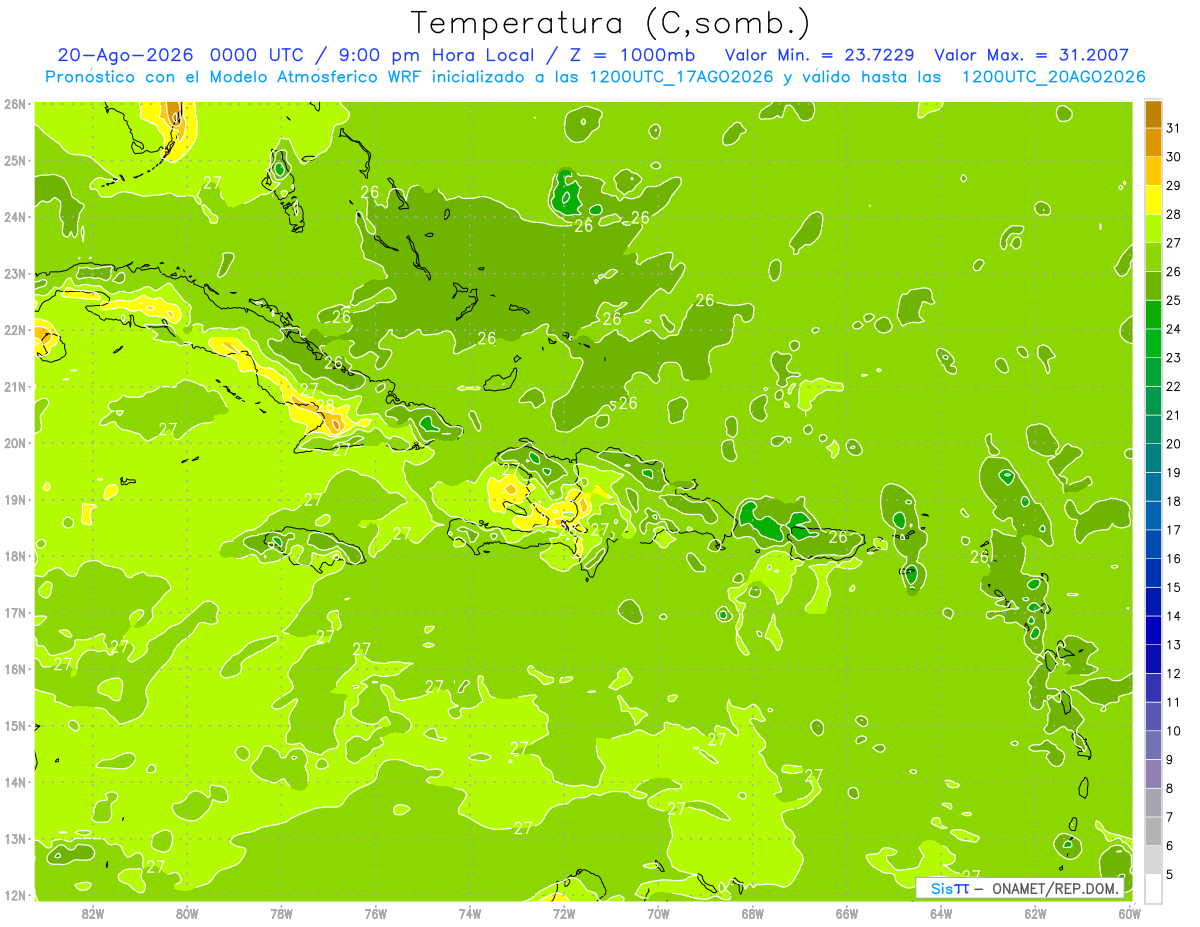Viewport: 1200px width, 927px height.
Task: Click the "SisTT – ONAMET/REP.DOM." label
Action: [1021, 888]
